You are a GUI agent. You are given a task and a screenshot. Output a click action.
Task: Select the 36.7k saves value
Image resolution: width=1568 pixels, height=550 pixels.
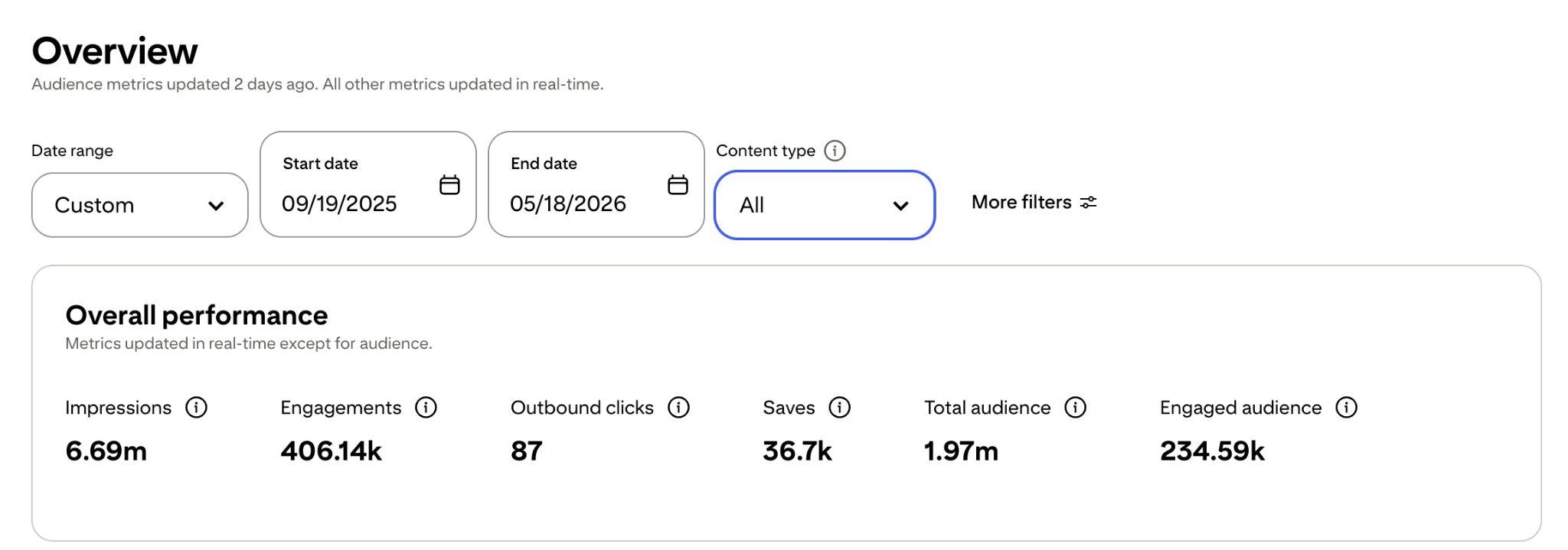pos(797,451)
